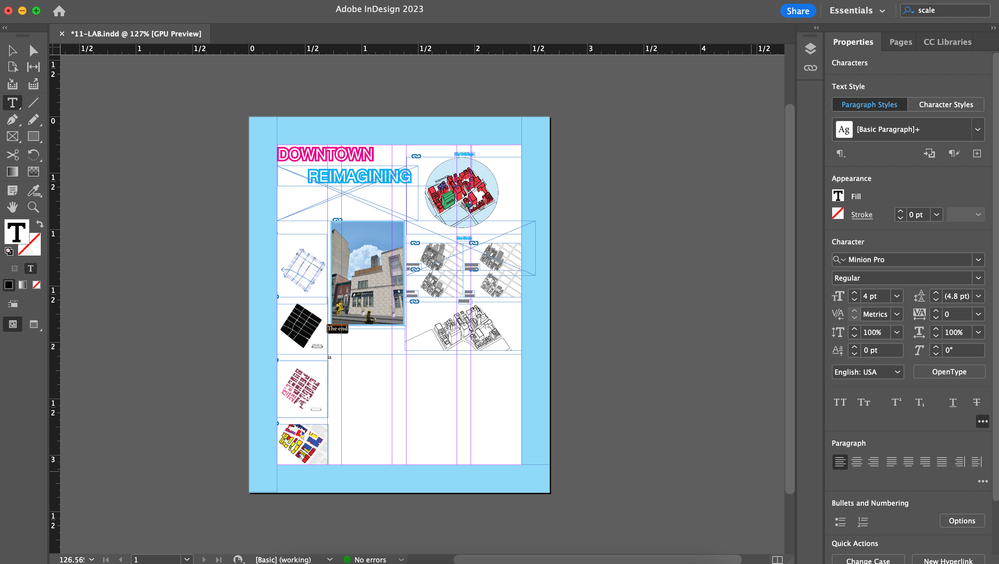Click the Bullets Options button

(x=961, y=521)
